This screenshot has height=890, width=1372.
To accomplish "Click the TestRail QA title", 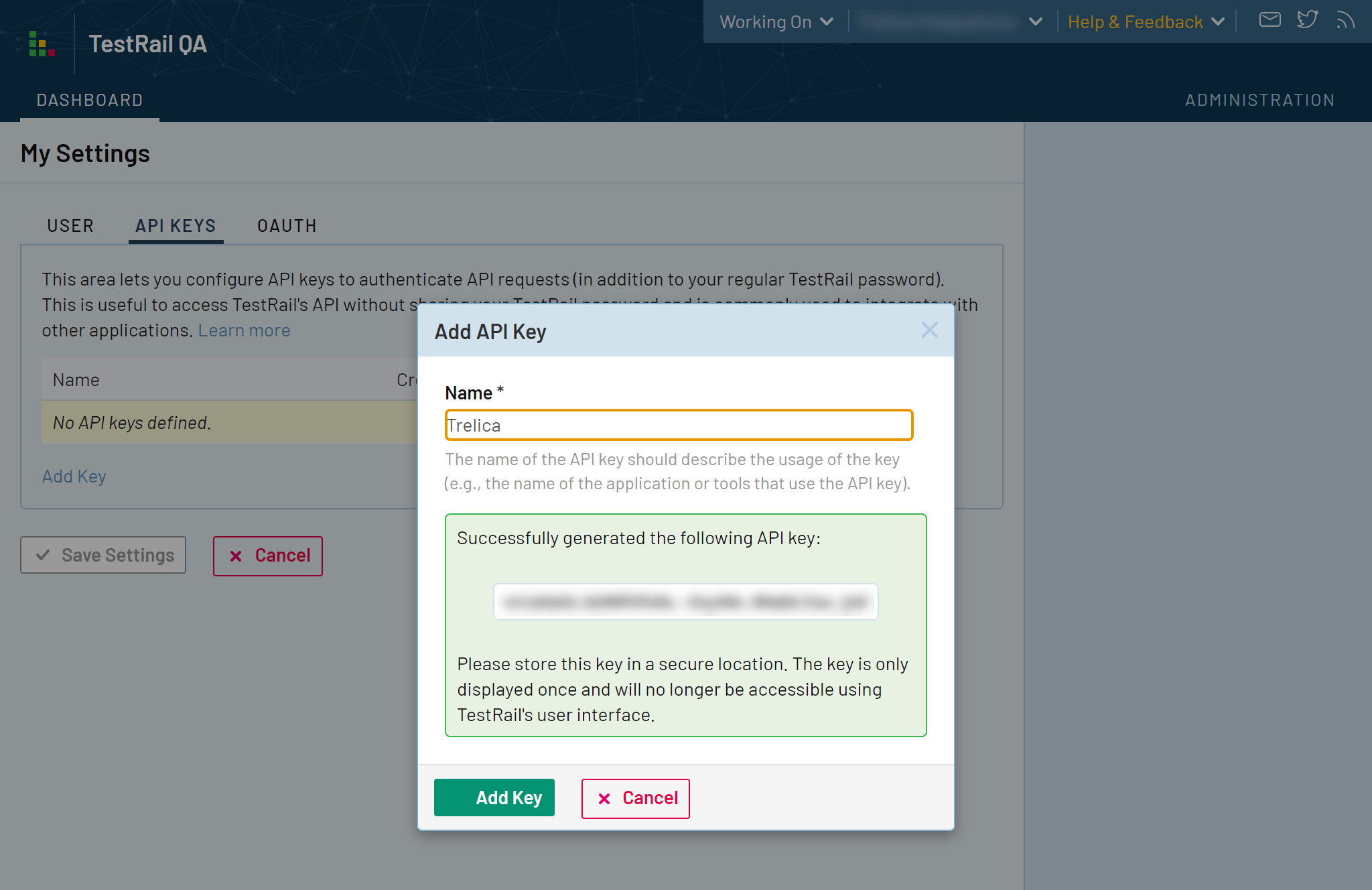I will click(148, 44).
